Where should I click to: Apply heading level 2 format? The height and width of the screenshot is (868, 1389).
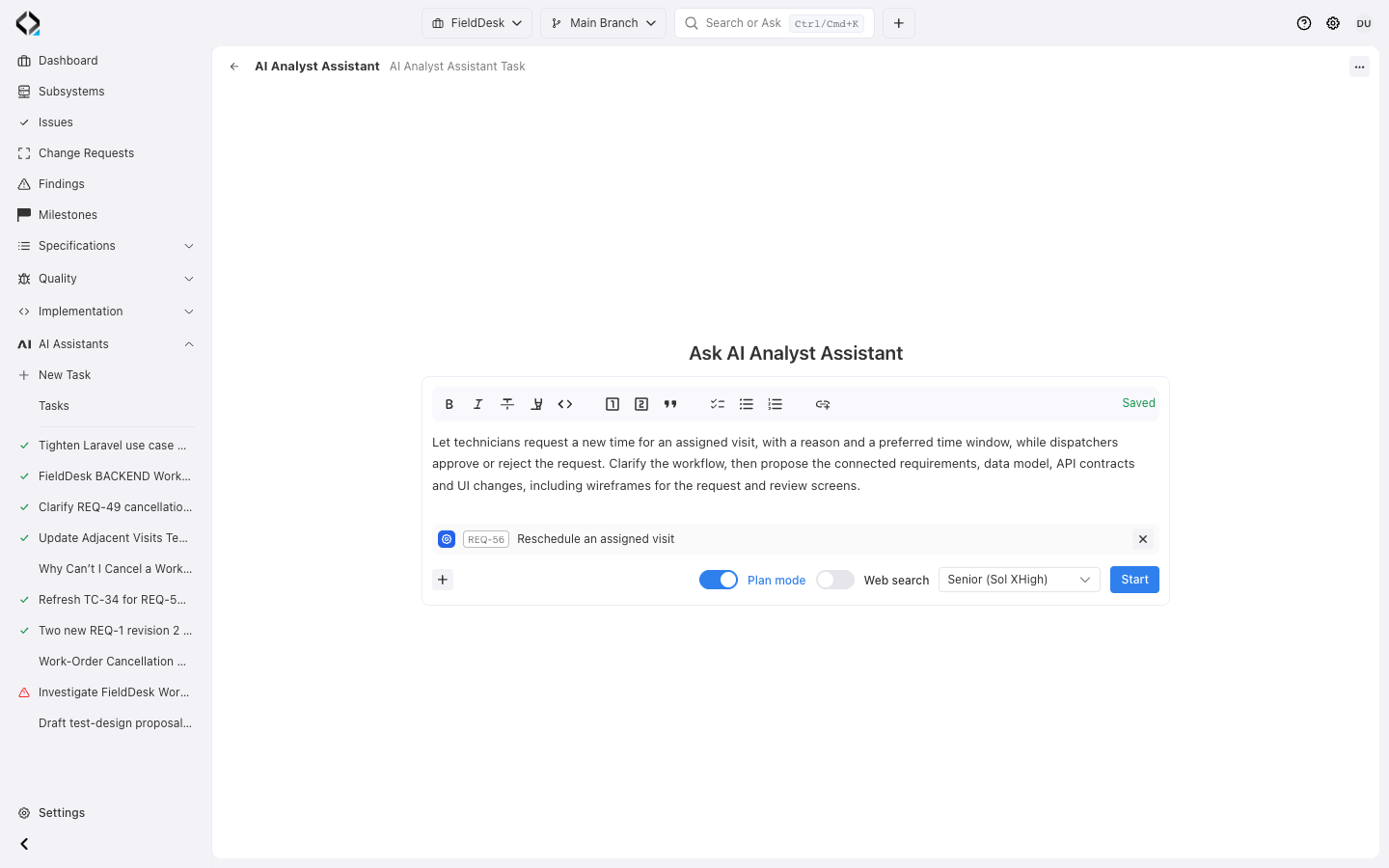[x=641, y=404]
